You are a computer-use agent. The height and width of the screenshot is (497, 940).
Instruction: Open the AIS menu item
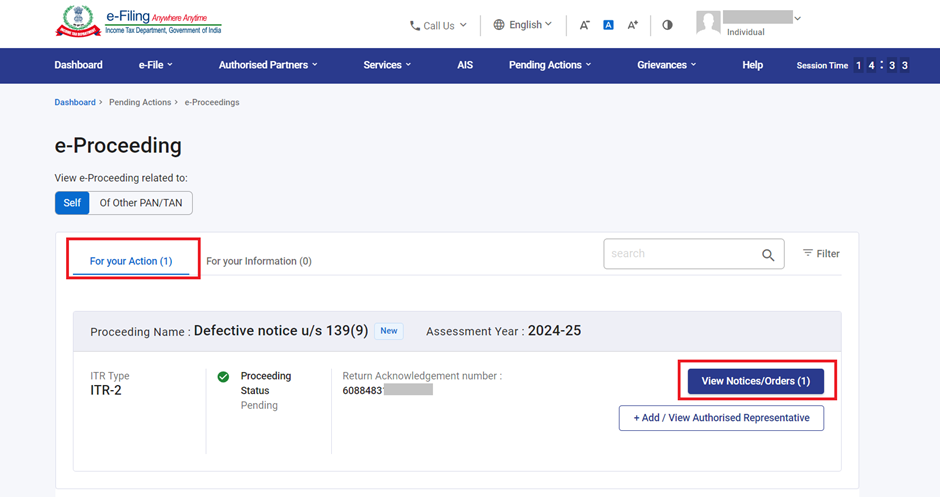pos(465,65)
